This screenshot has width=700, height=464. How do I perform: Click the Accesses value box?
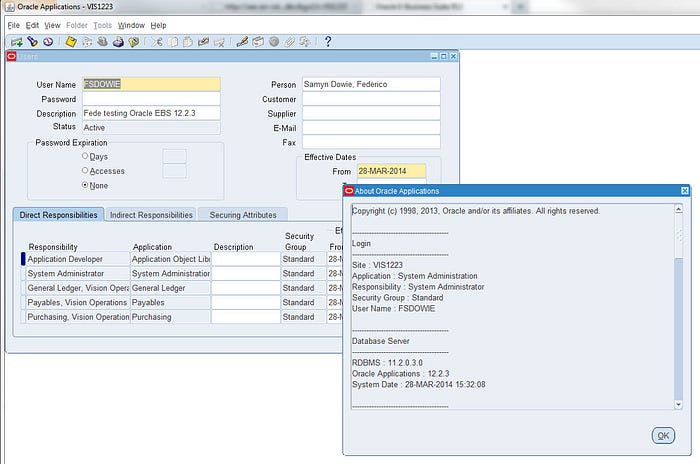pyautogui.click(x=175, y=171)
